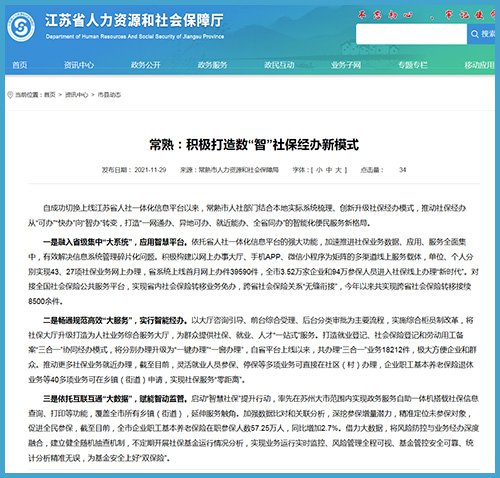Open the 业务子网 navigation menu item

[346, 65]
